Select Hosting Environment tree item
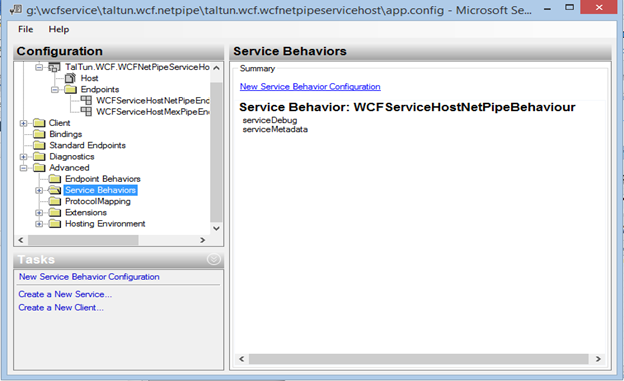The height and width of the screenshot is (381, 624). click(x=105, y=223)
